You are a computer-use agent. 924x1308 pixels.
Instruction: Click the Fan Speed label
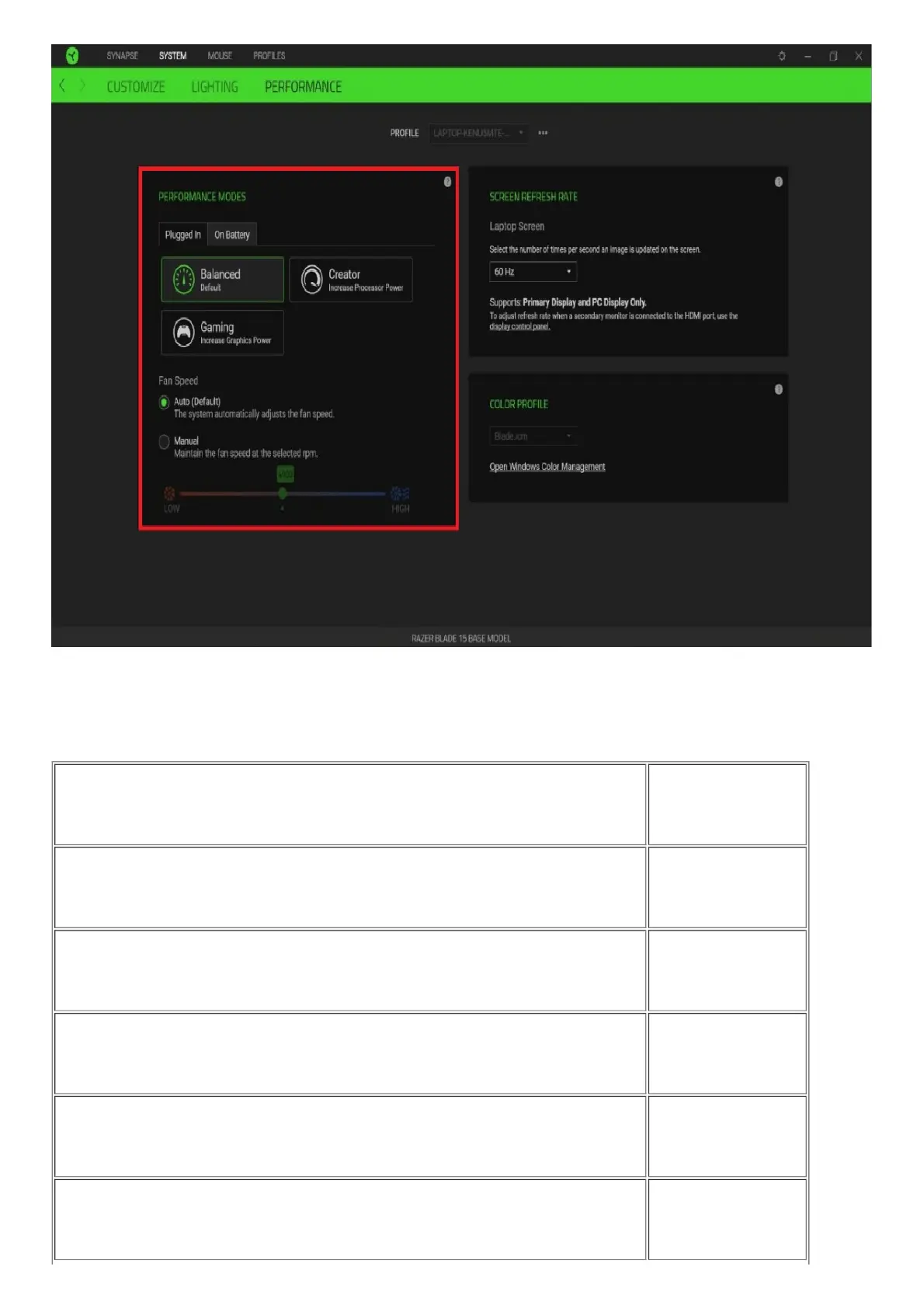pyautogui.click(x=178, y=381)
